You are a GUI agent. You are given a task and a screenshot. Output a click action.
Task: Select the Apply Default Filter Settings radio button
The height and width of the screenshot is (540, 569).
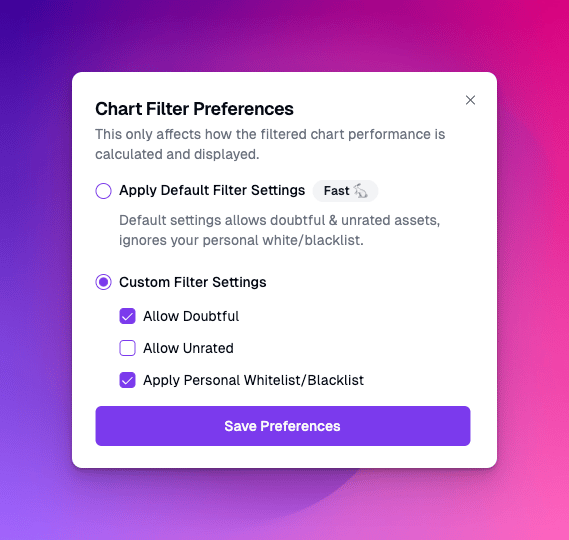(x=103, y=191)
